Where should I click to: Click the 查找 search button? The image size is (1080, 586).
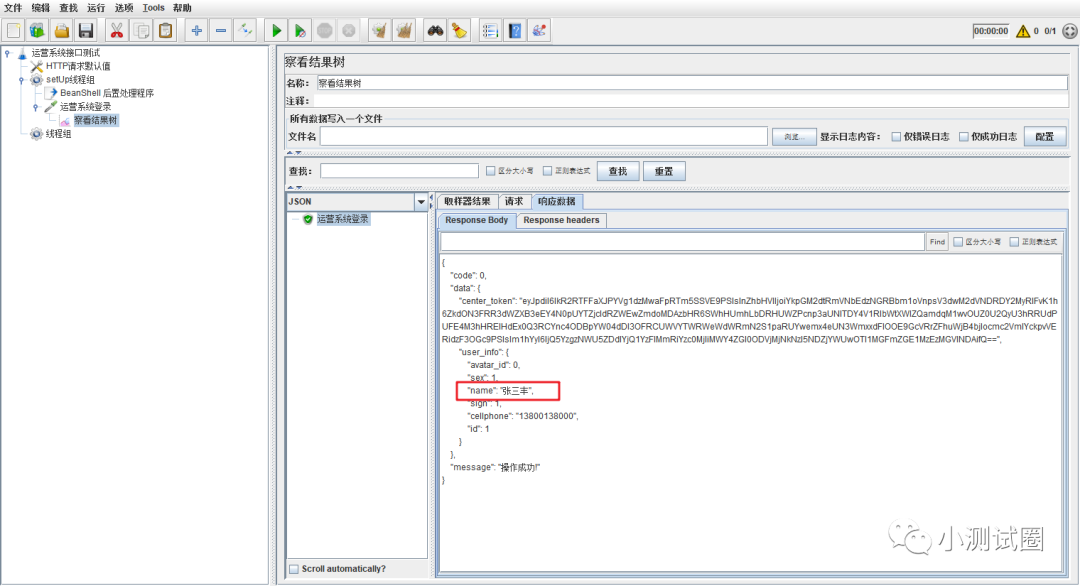618,171
